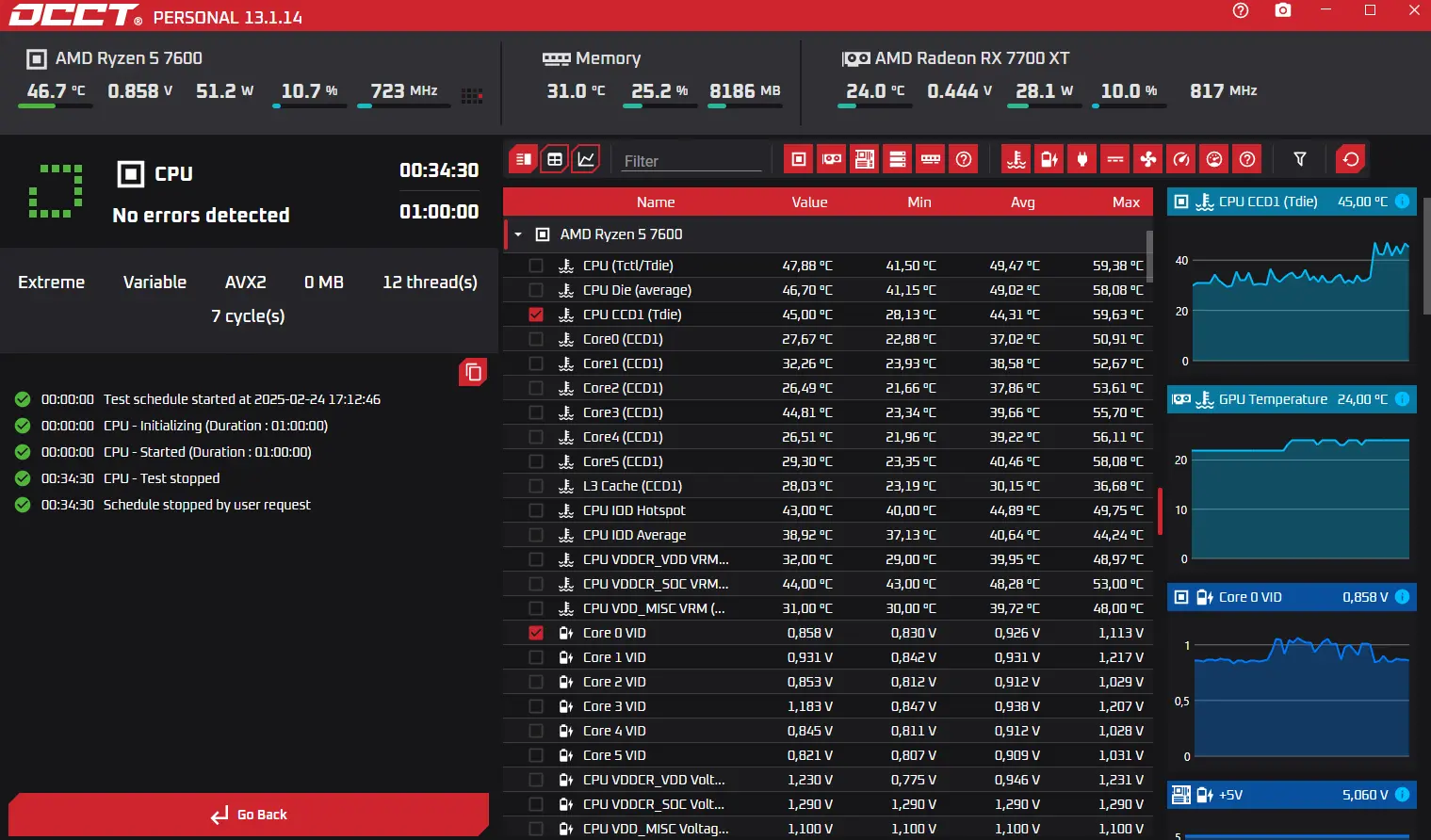Check the L3 Cache (CCD1) checkbox
The height and width of the screenshot is (840, 1431).
tap(536, 486)
